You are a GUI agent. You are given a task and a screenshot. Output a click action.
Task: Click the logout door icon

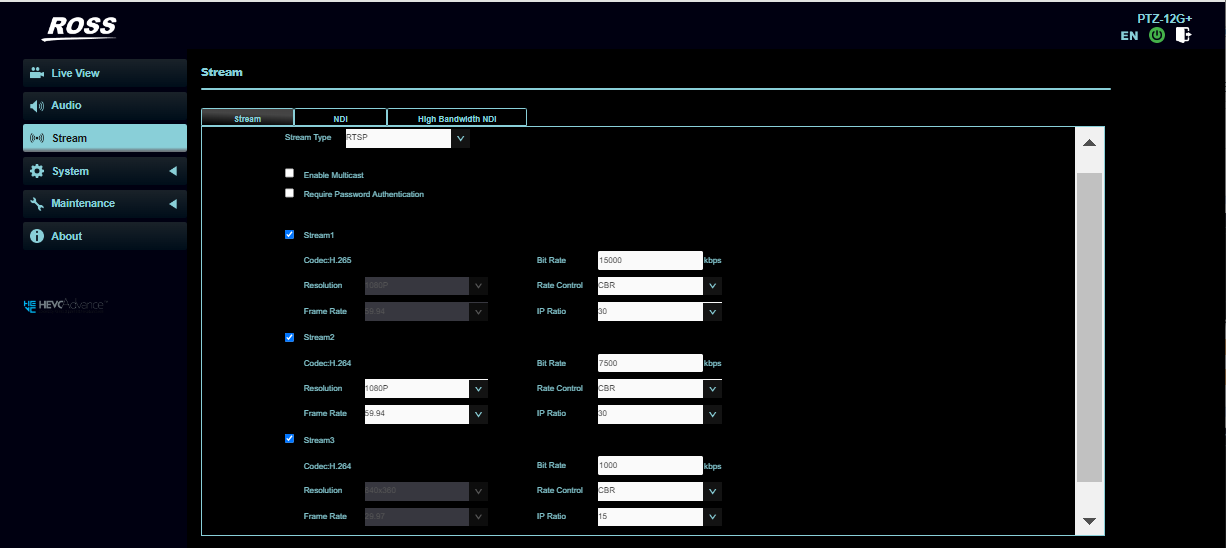(x=1183, y=35)
